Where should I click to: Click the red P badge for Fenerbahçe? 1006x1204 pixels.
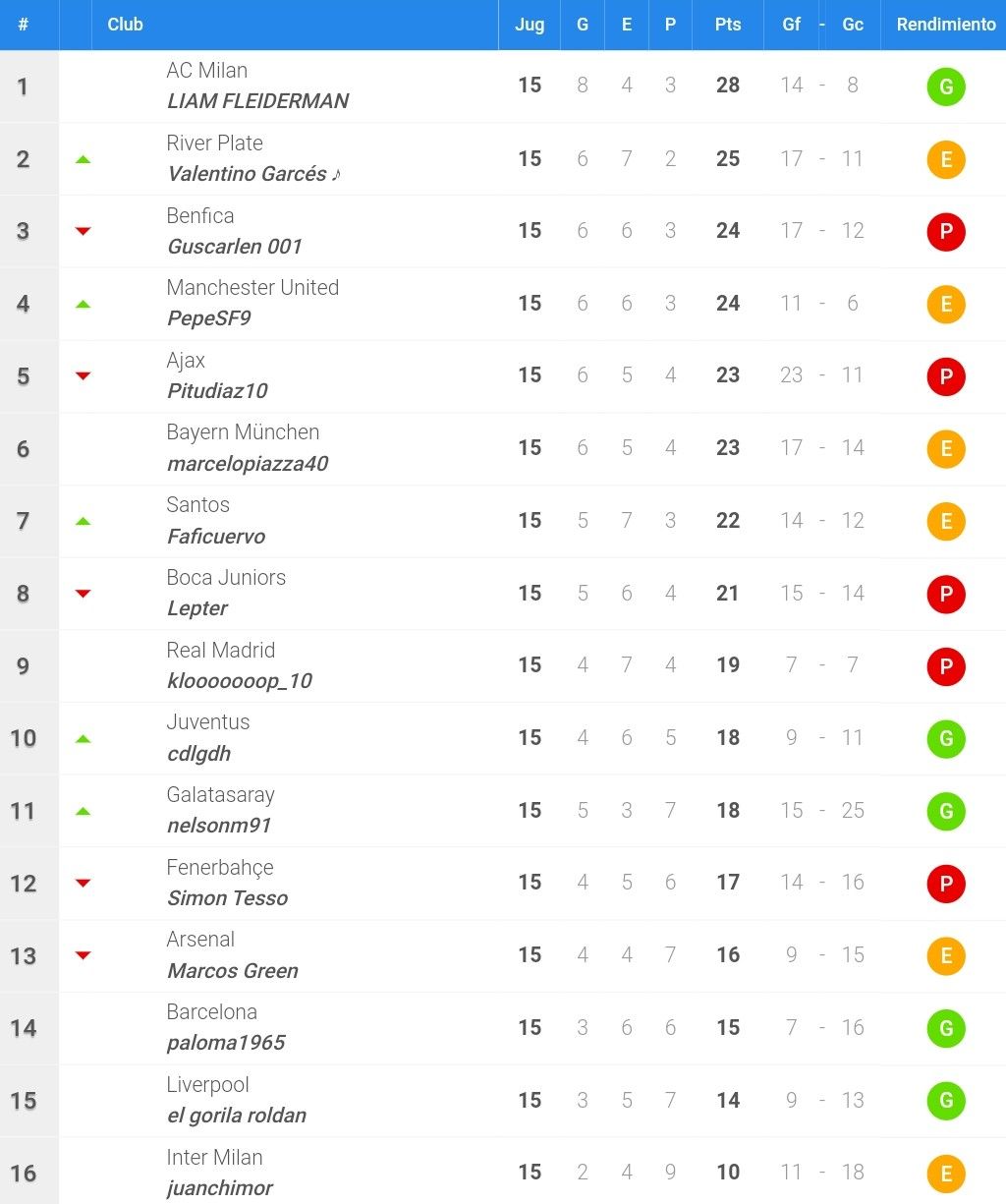tap(946, 884)
